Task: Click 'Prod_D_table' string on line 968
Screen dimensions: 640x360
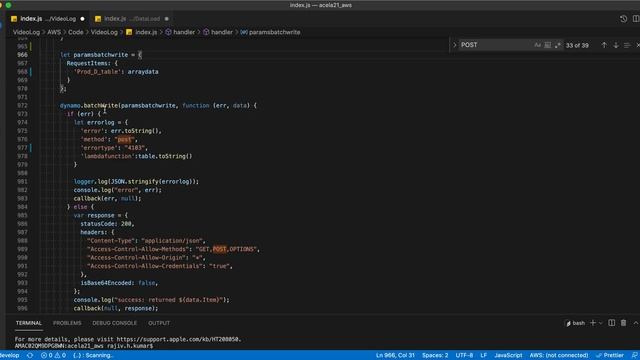Action: (x=97, y=72)
